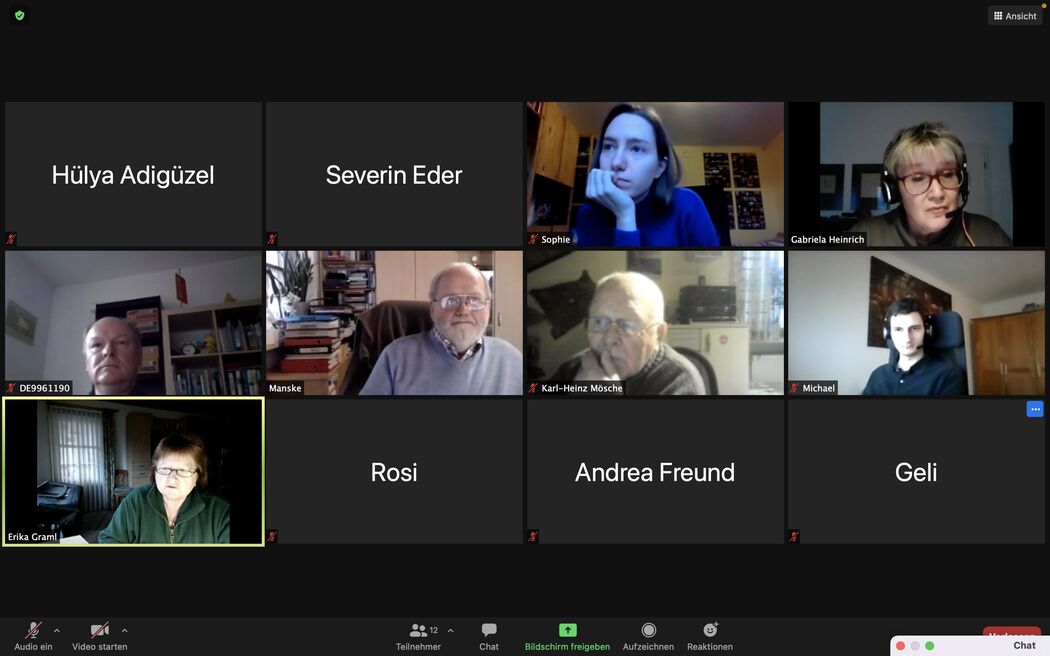Expand chevron beside Teilnehmer count
The width and height of the screenshot is (1050, 656).
[451, 631]
